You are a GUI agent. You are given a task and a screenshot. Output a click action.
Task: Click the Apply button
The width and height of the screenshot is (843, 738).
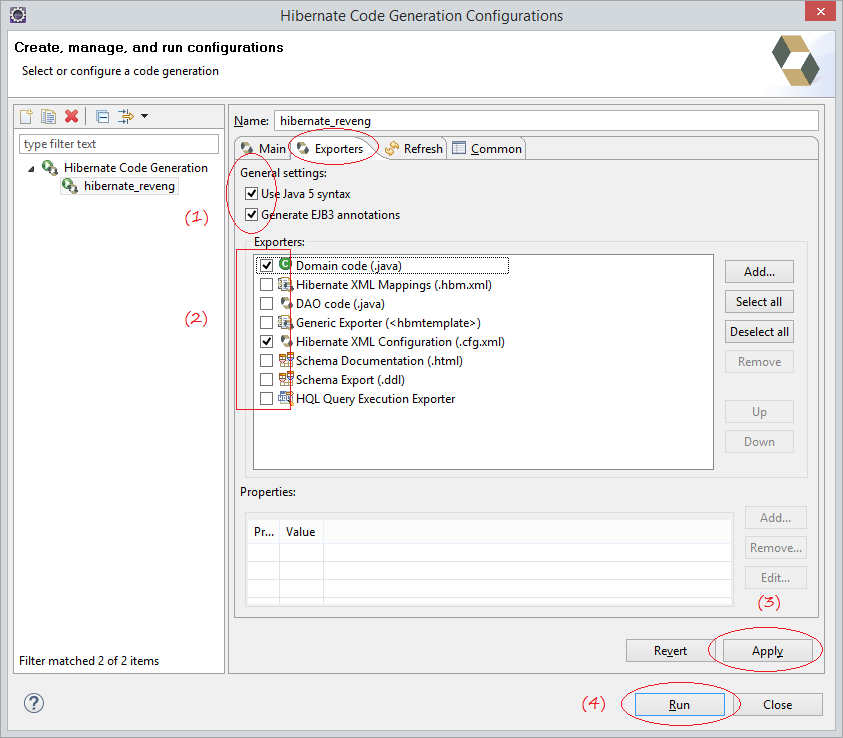coord(767,650)
